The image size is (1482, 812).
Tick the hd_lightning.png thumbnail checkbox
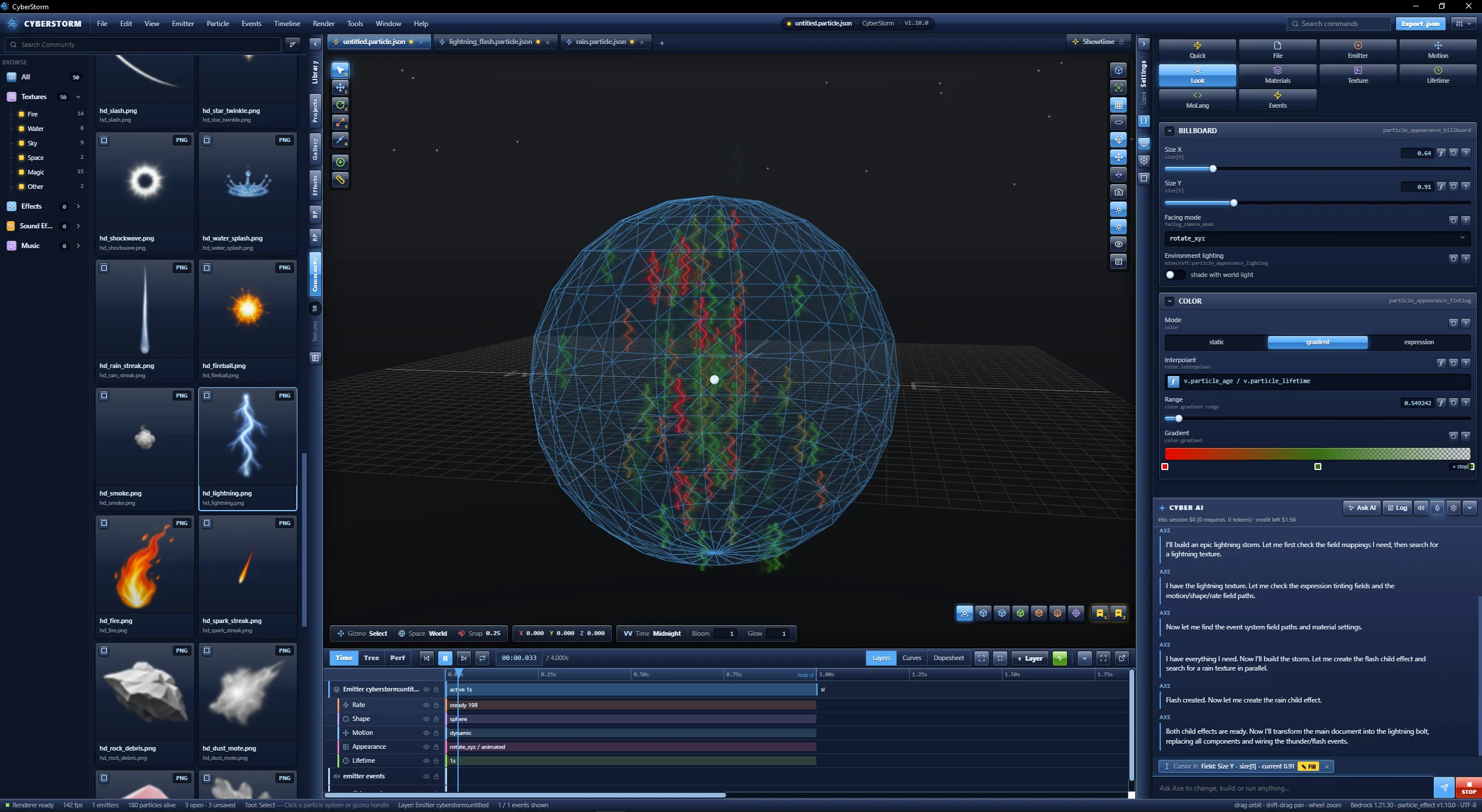(x=207, y=395)
